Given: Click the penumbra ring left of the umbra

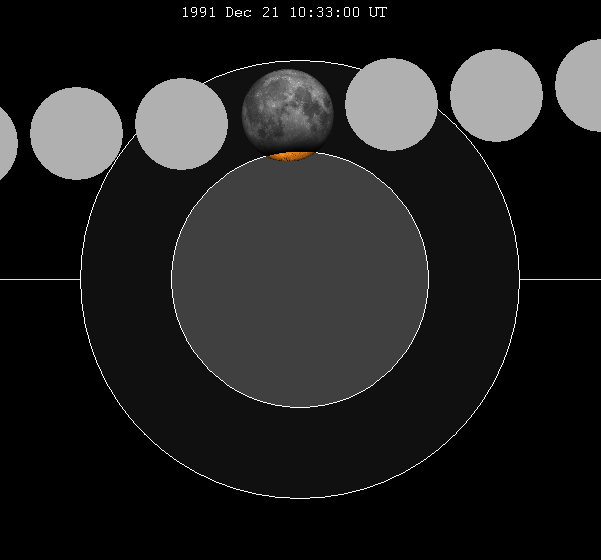Looking at the screenshot, I should tap(126, 280).
